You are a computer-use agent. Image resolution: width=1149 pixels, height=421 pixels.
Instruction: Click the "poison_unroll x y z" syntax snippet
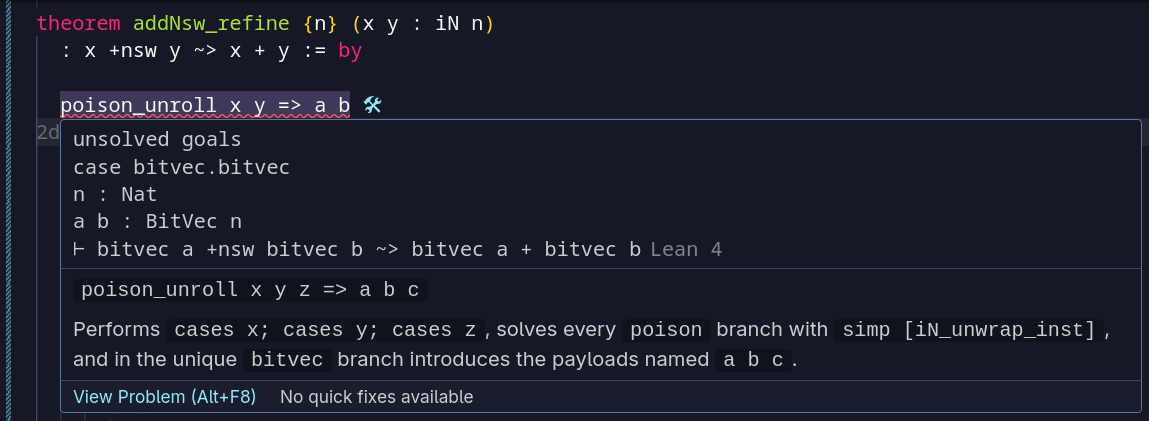[253, 290]
